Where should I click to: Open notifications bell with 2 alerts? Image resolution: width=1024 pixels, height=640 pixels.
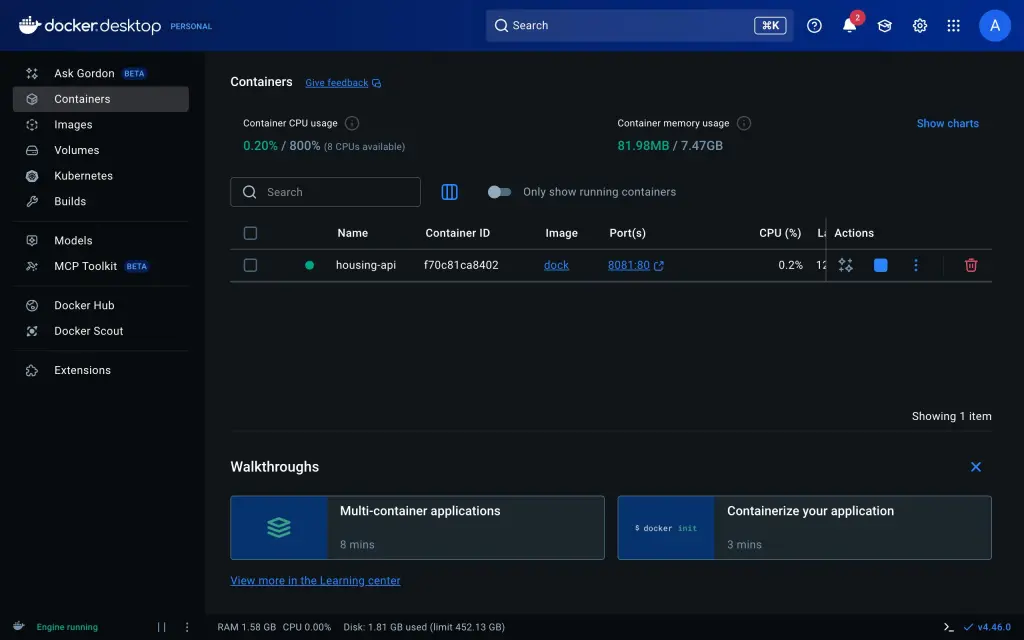[x=850, y=25]
